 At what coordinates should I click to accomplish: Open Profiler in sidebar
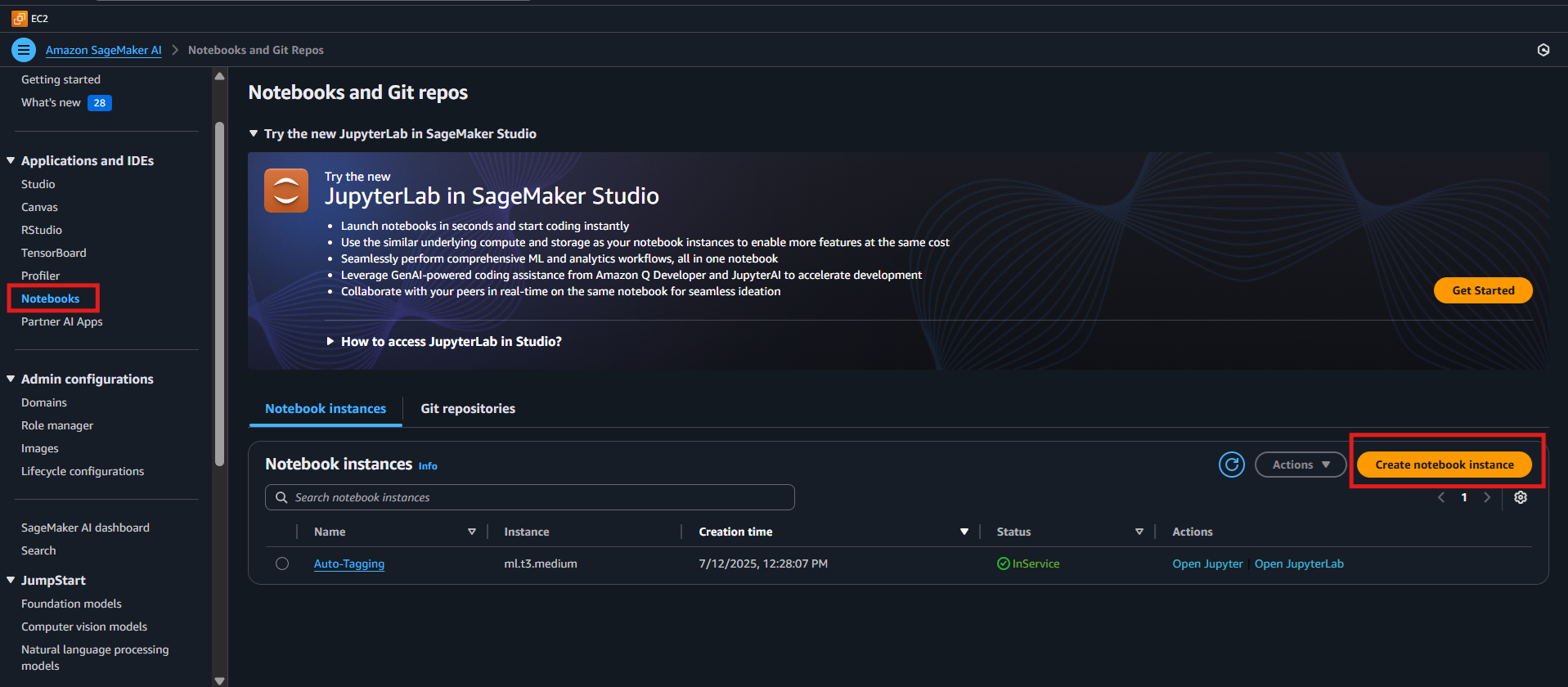tap(41, 276)
